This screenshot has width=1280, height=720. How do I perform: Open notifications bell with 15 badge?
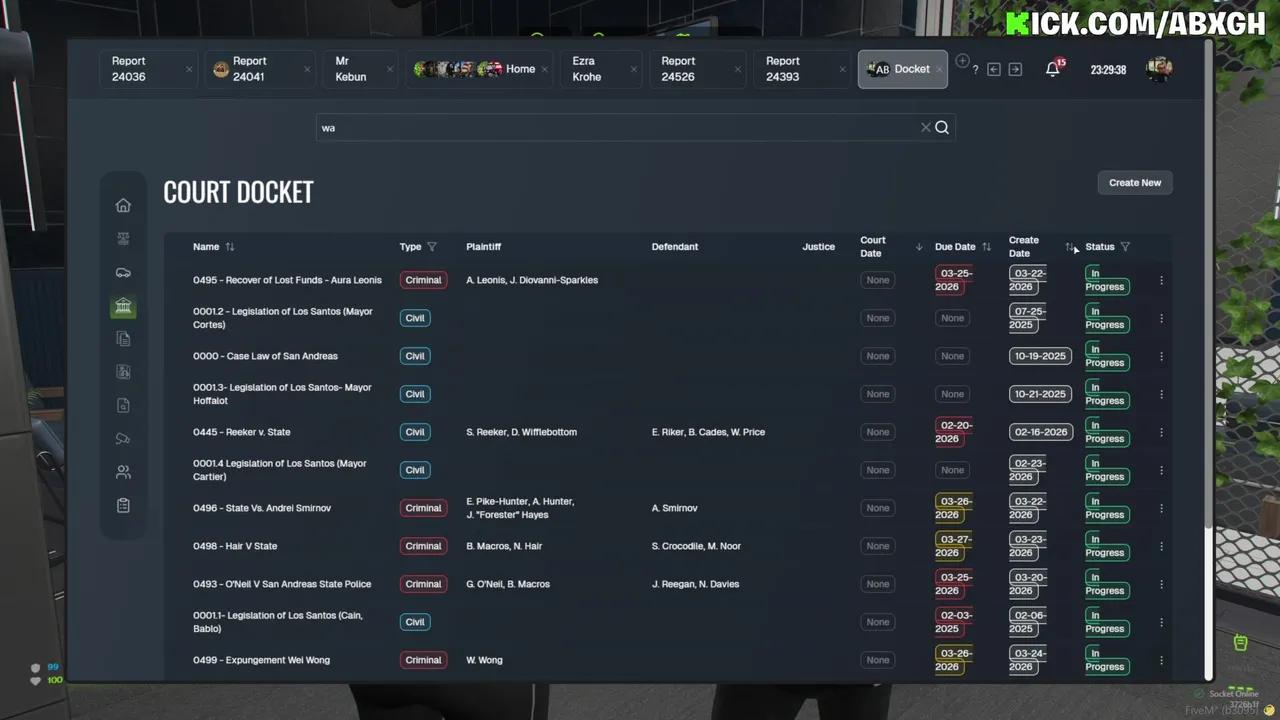pos(1053,69)
